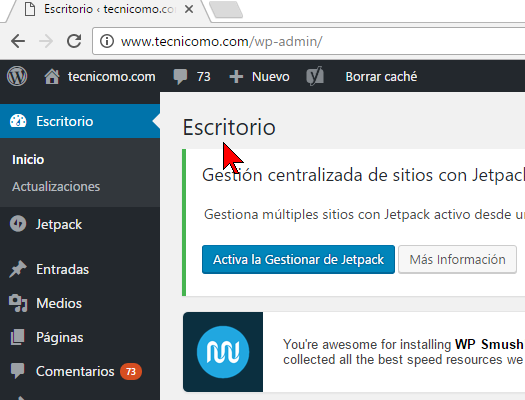This screenshot has width=525, height=400.
Task: Close the Escritorio browser tab
Action: (x=189, y=9)
